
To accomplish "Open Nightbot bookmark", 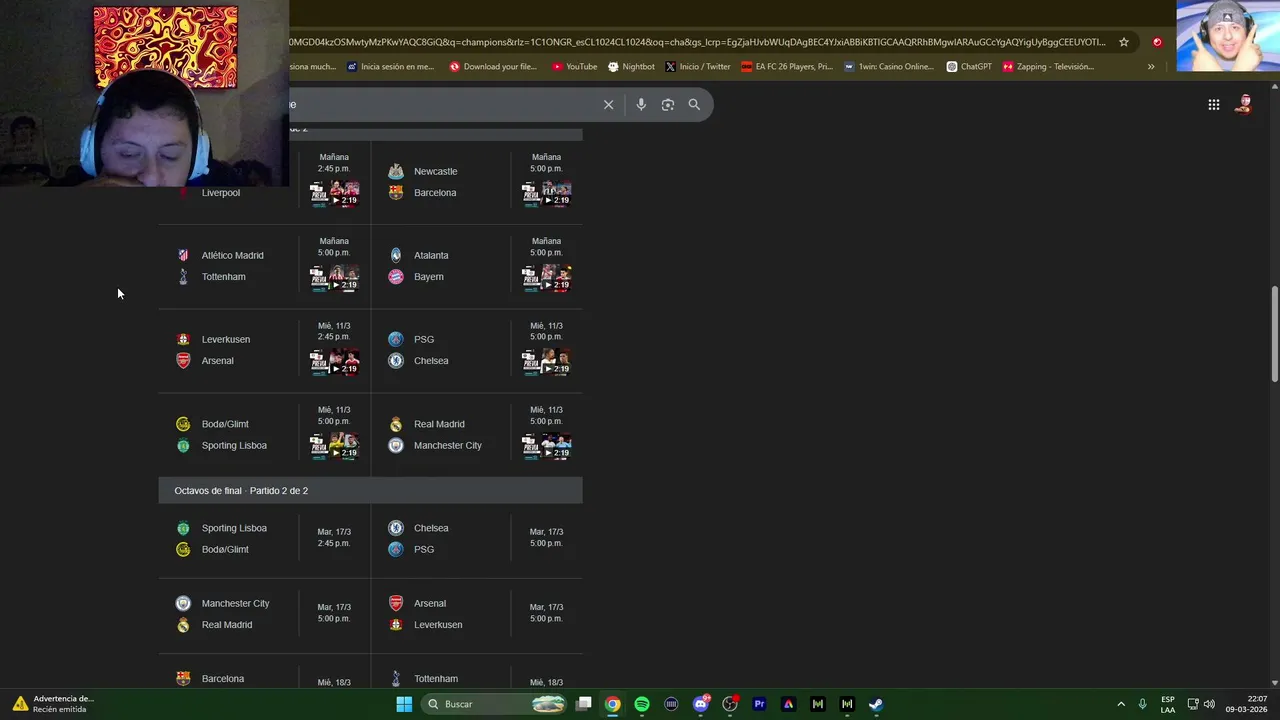I will point(631,67).
